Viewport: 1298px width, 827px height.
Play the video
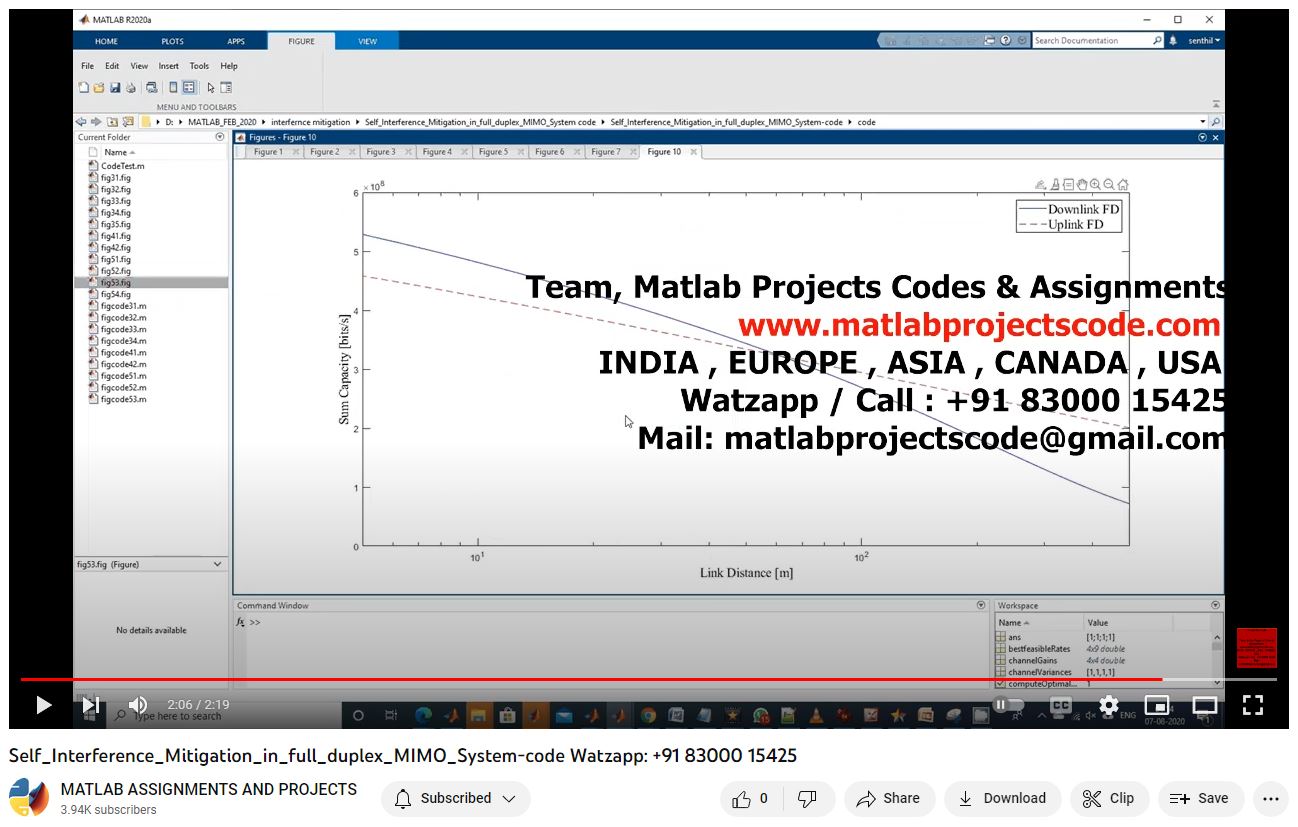pos(43,705)
